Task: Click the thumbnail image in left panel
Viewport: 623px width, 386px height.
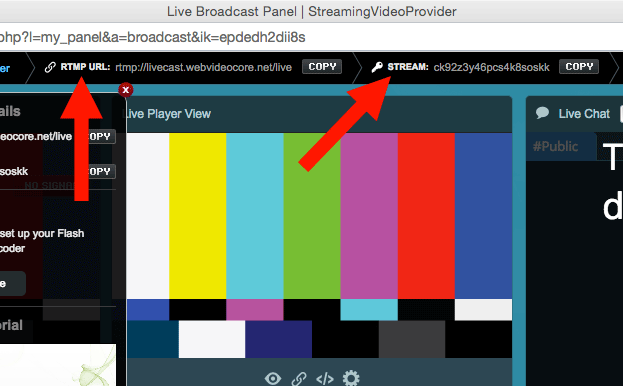Action: 58,365
